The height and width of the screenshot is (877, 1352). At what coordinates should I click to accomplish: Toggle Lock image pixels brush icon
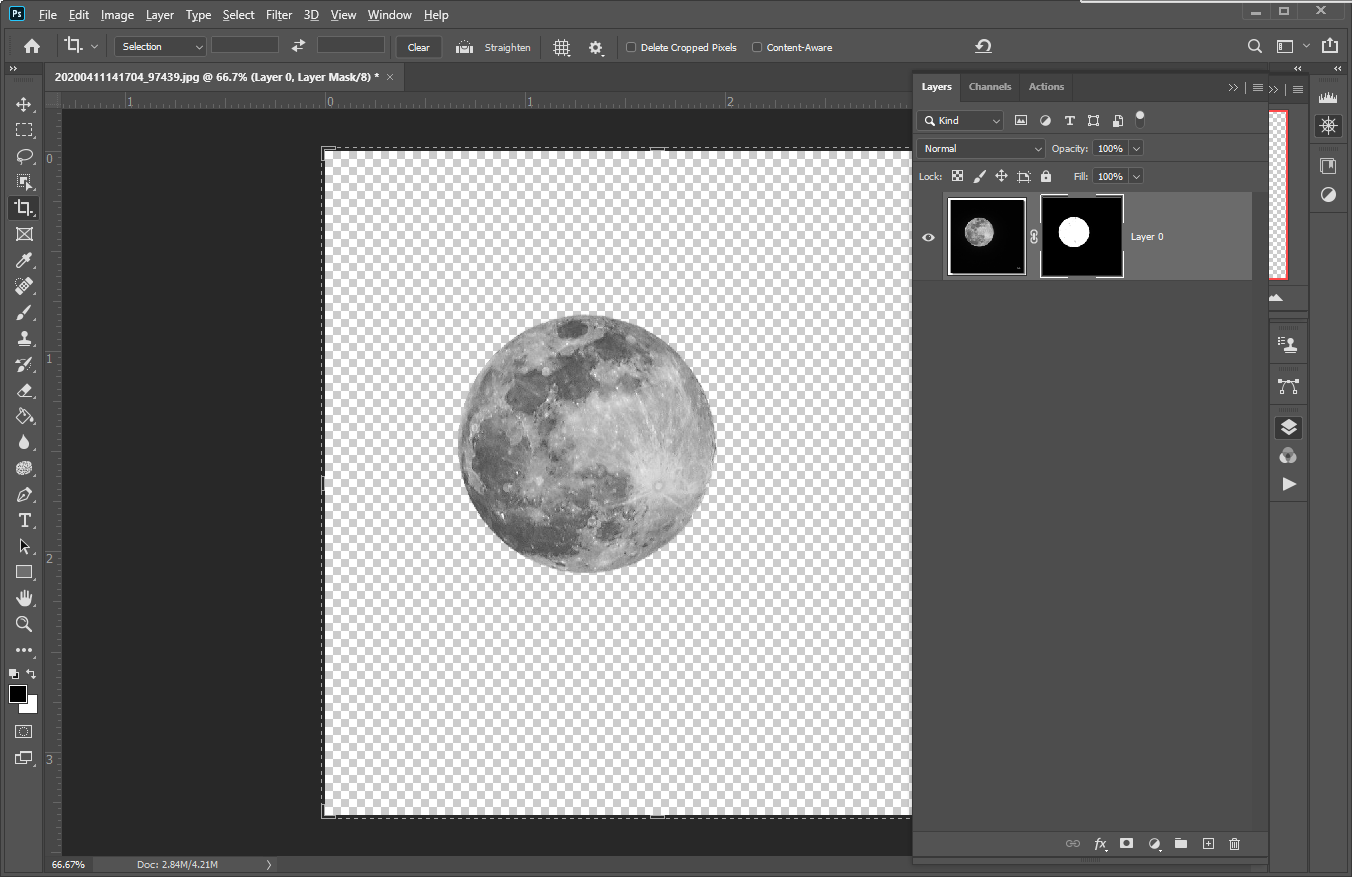979,176
